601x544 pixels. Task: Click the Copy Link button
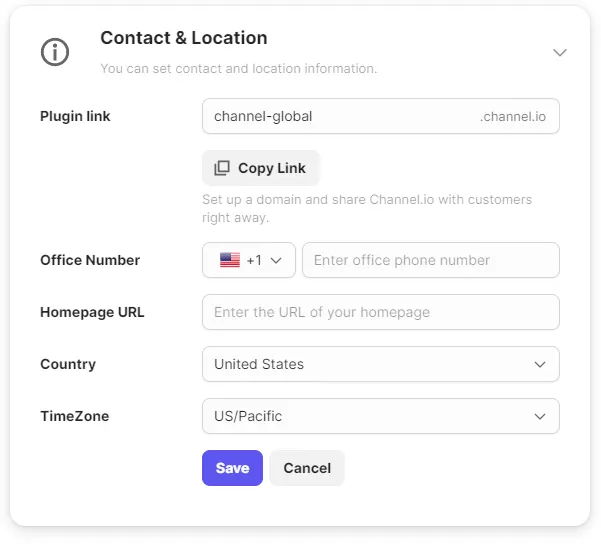[x=261, y=168]
